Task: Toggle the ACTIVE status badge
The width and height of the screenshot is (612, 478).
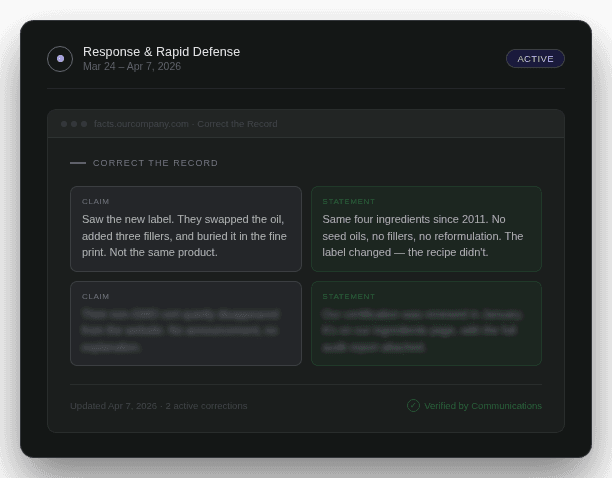Action: coord(535,59)
